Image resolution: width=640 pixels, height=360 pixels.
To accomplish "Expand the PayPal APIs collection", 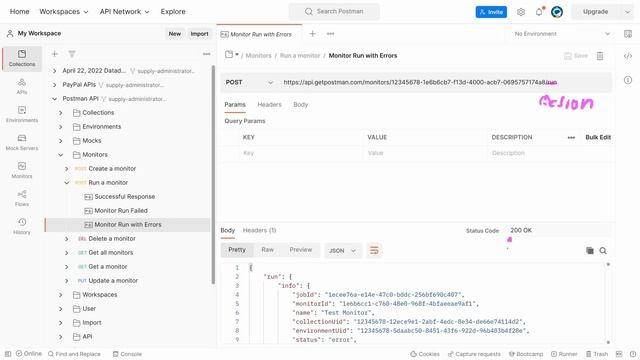I will tap(55, 85).
